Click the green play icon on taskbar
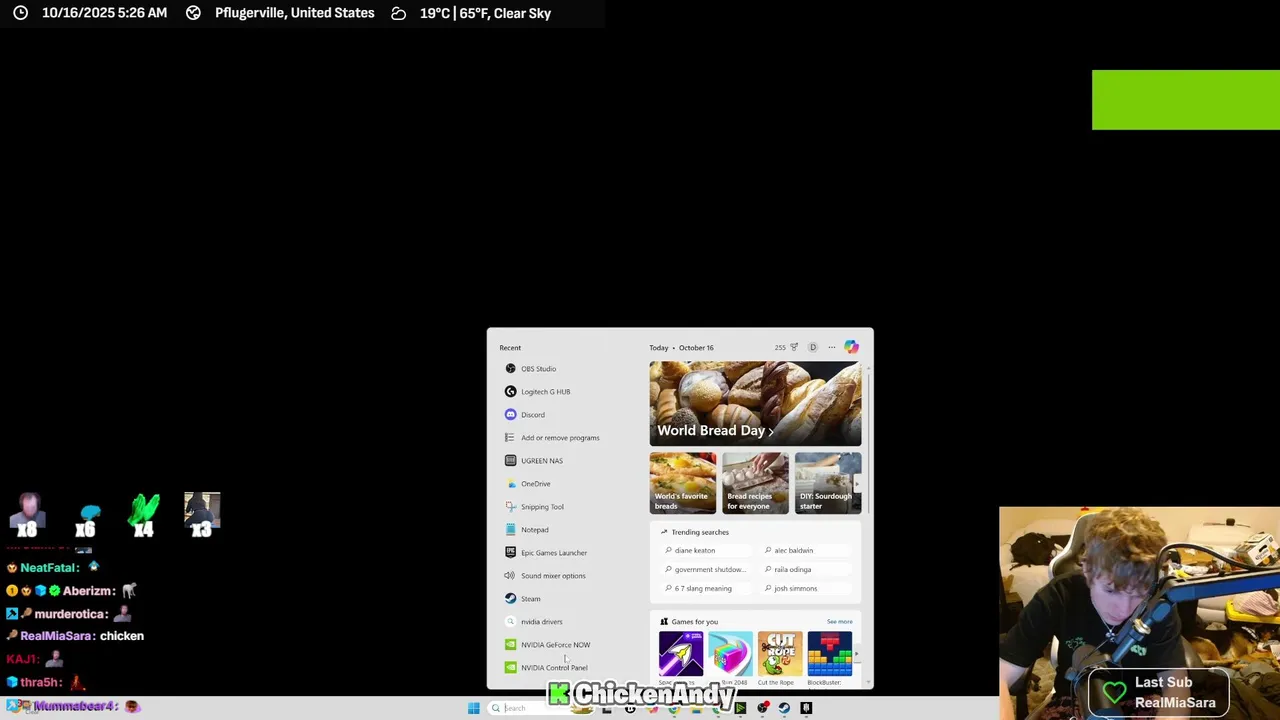Image resolution: width=1280 pixels, height=720 pixels. [740, 708]
